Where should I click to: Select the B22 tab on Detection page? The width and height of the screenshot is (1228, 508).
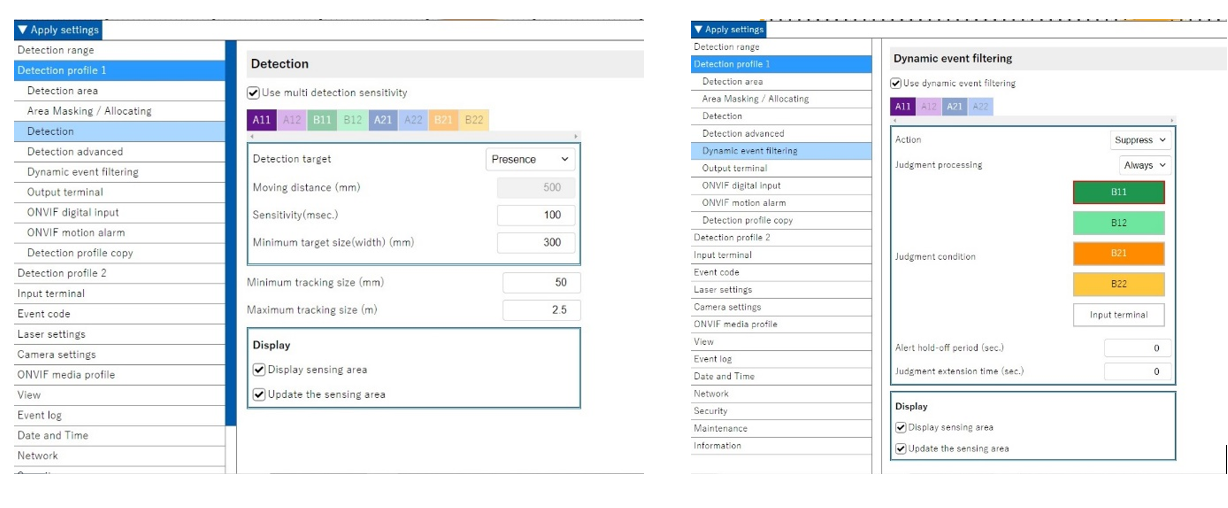[475, 120]
